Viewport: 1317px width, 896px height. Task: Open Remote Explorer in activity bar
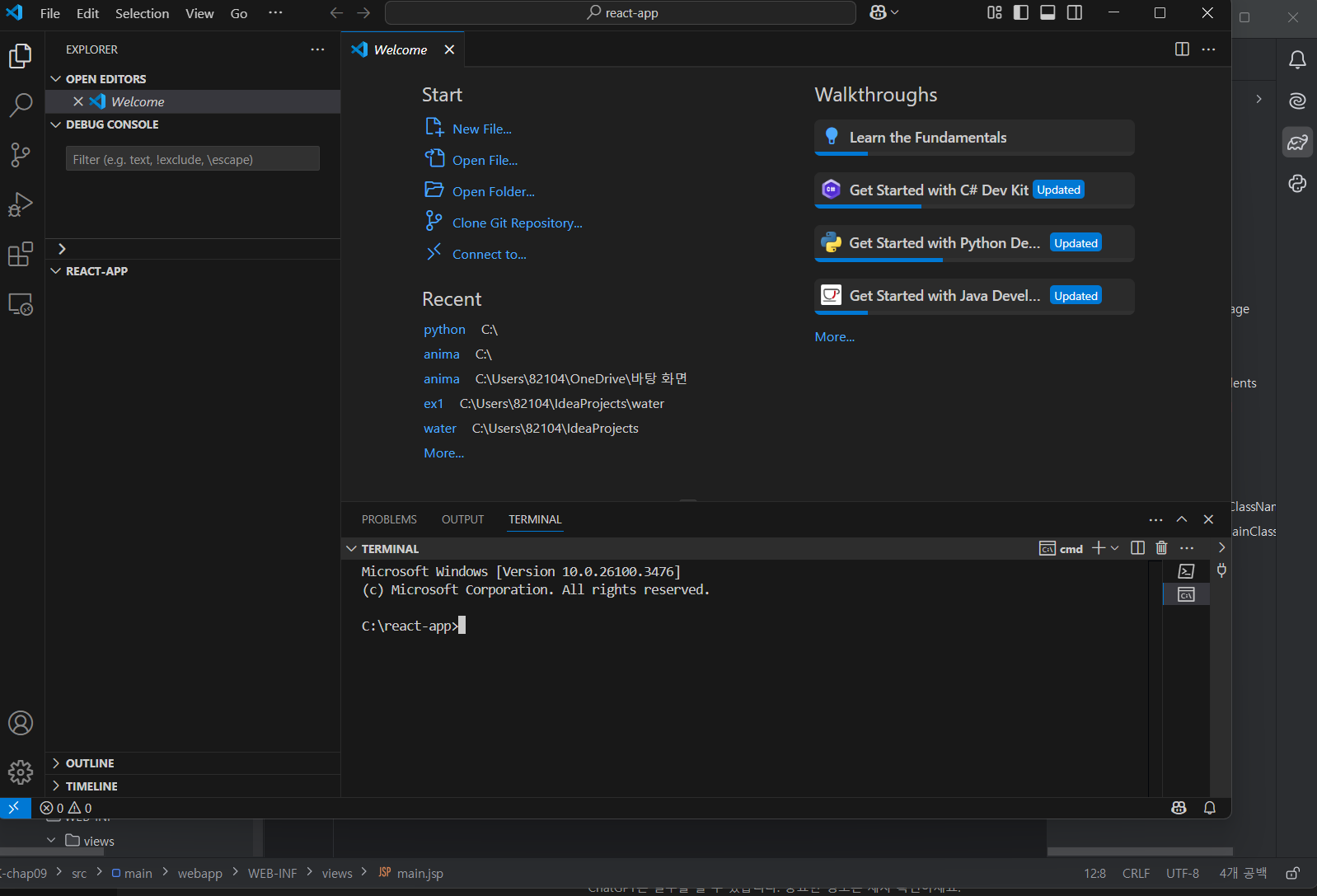coord(21,304)
